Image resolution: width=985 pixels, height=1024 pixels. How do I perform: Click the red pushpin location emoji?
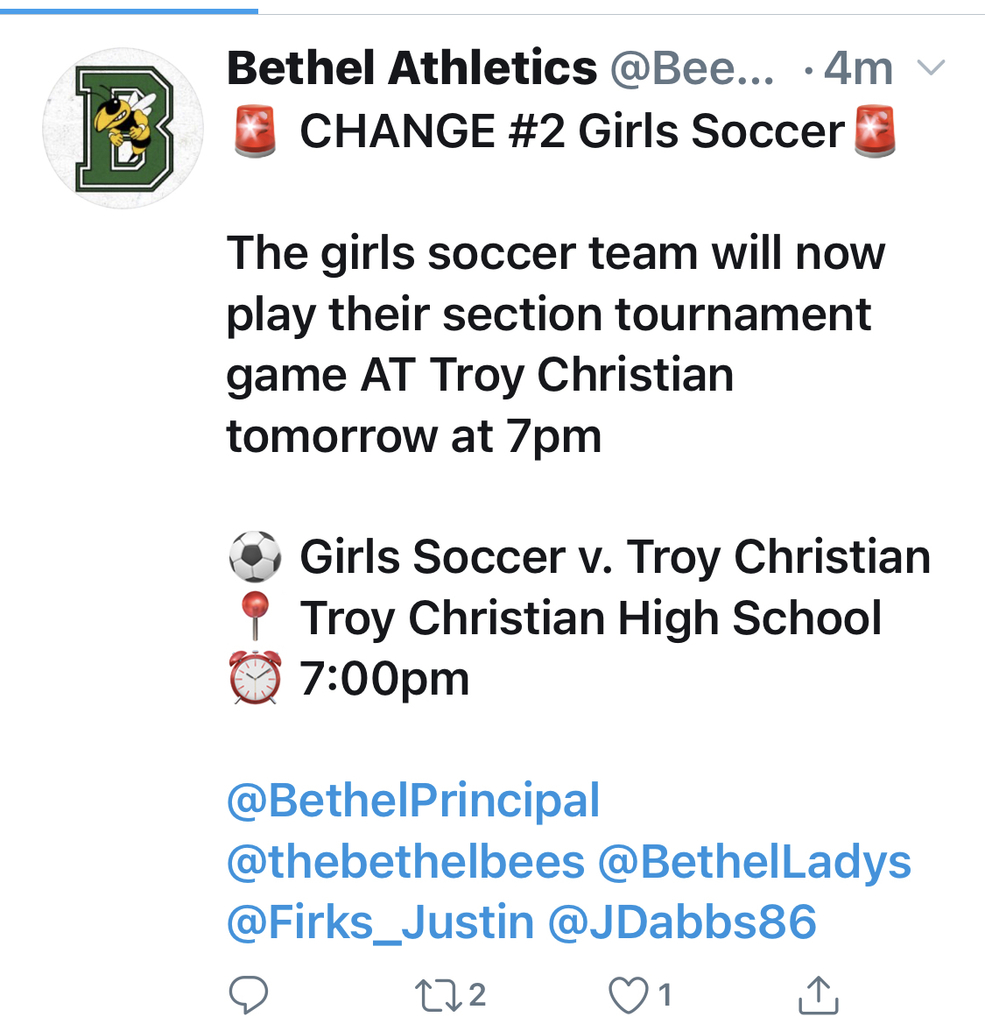click(x=255, y=615)
